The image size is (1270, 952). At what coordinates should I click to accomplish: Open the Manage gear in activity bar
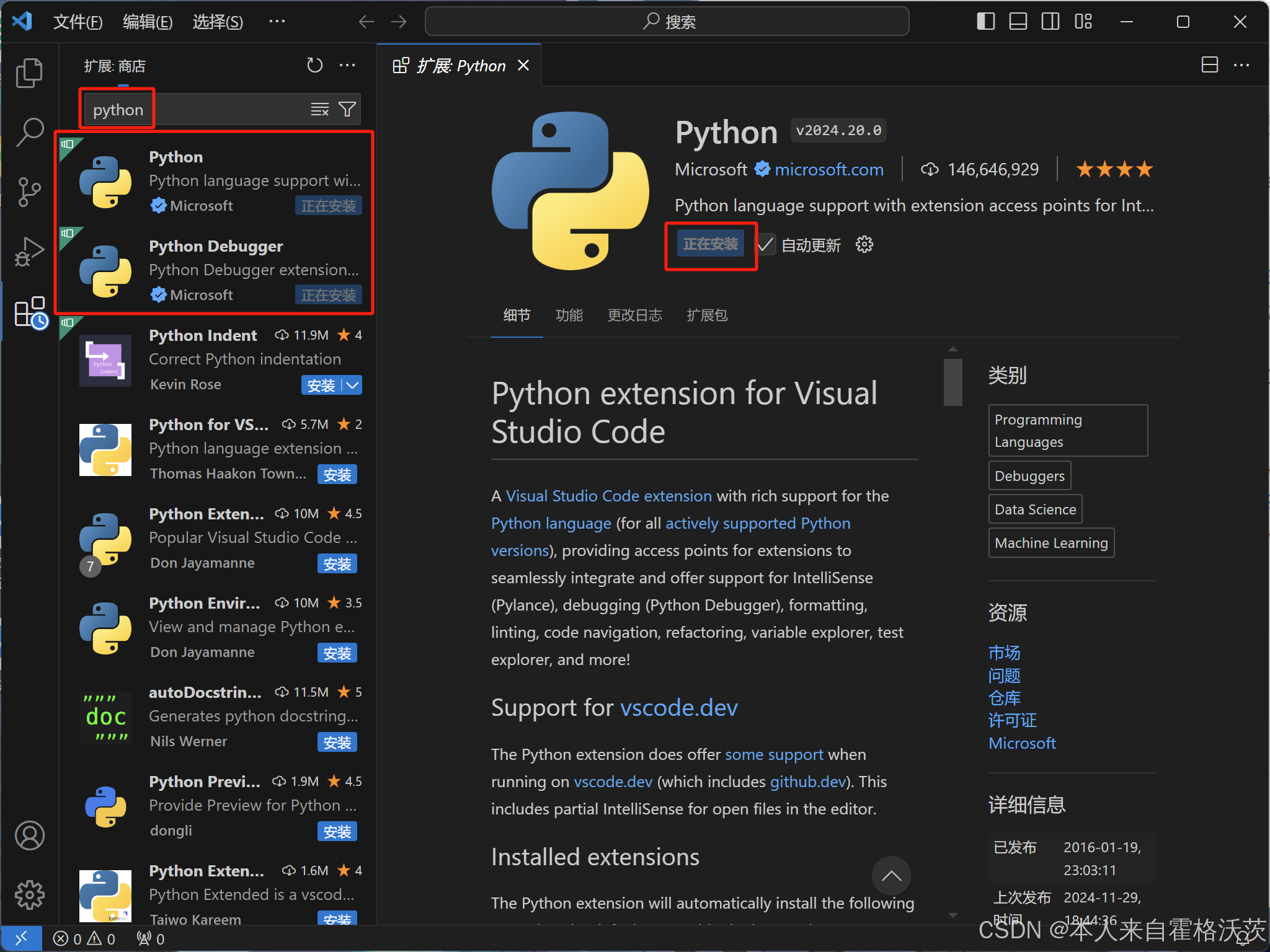pos(29,894)
